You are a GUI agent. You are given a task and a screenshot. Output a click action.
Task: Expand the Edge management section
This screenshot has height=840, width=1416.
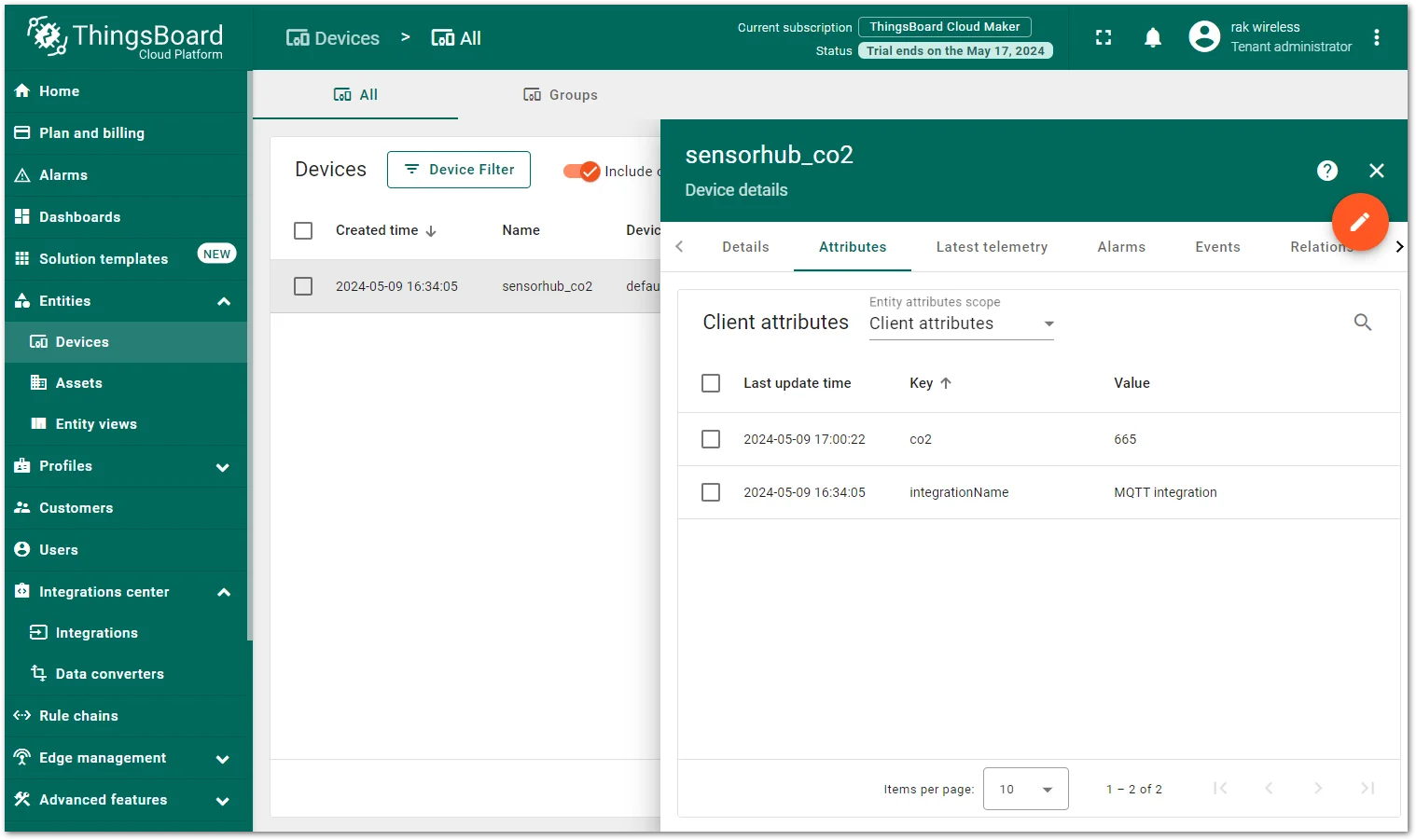pos(223,759)
